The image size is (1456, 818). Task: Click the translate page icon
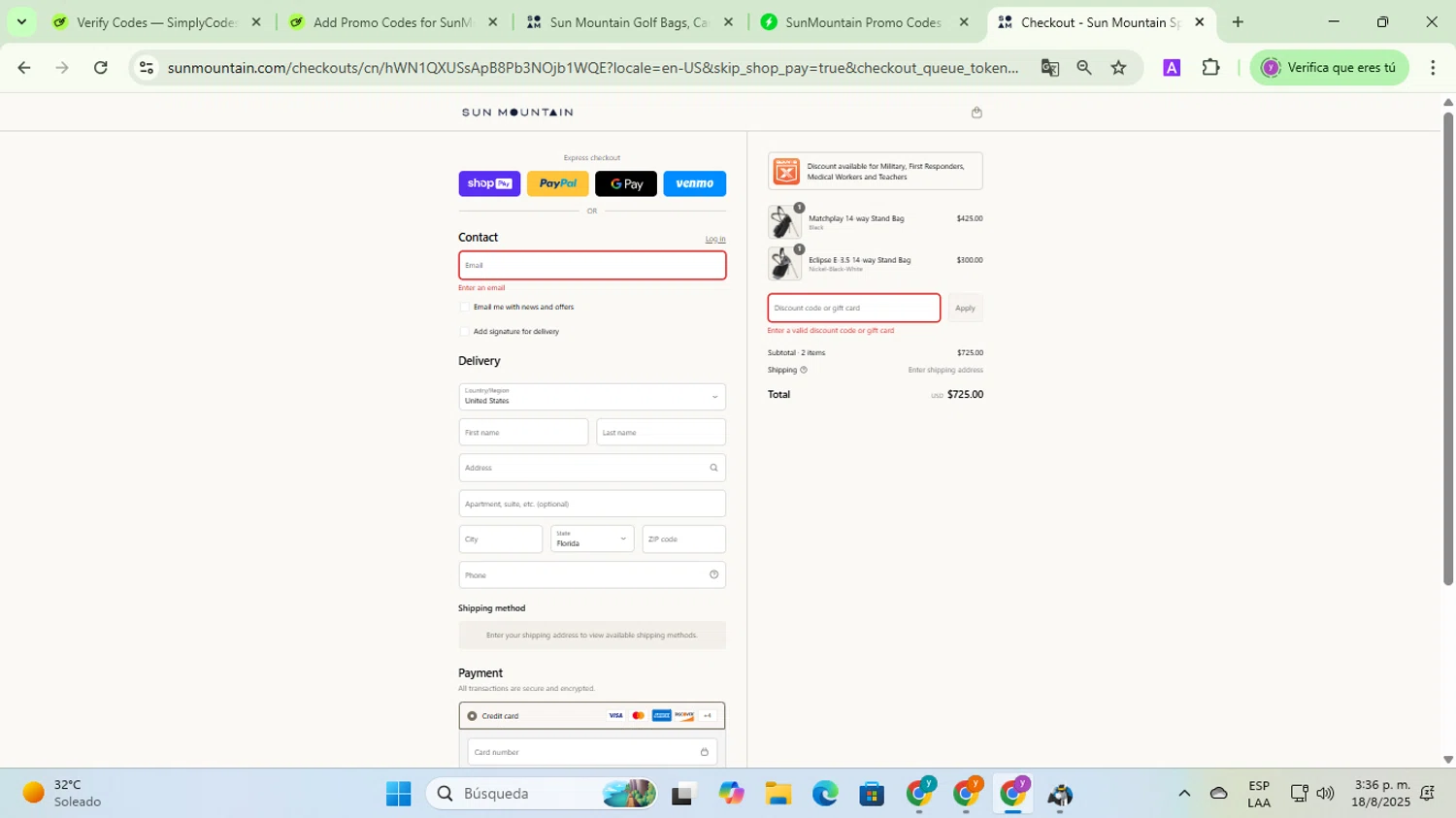[1049, 67]
